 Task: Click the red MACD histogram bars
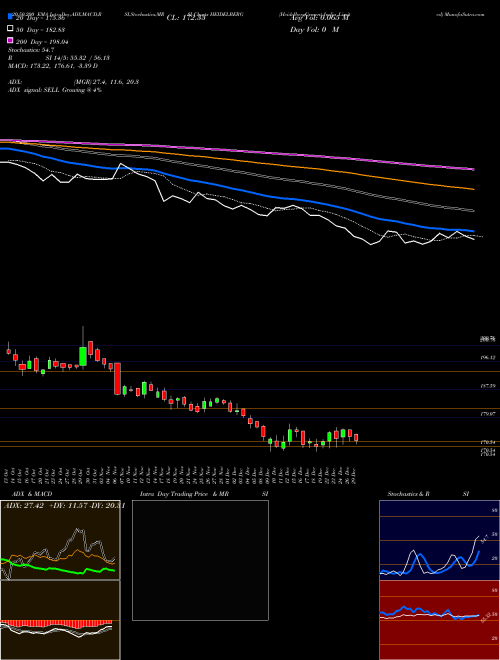56,623
